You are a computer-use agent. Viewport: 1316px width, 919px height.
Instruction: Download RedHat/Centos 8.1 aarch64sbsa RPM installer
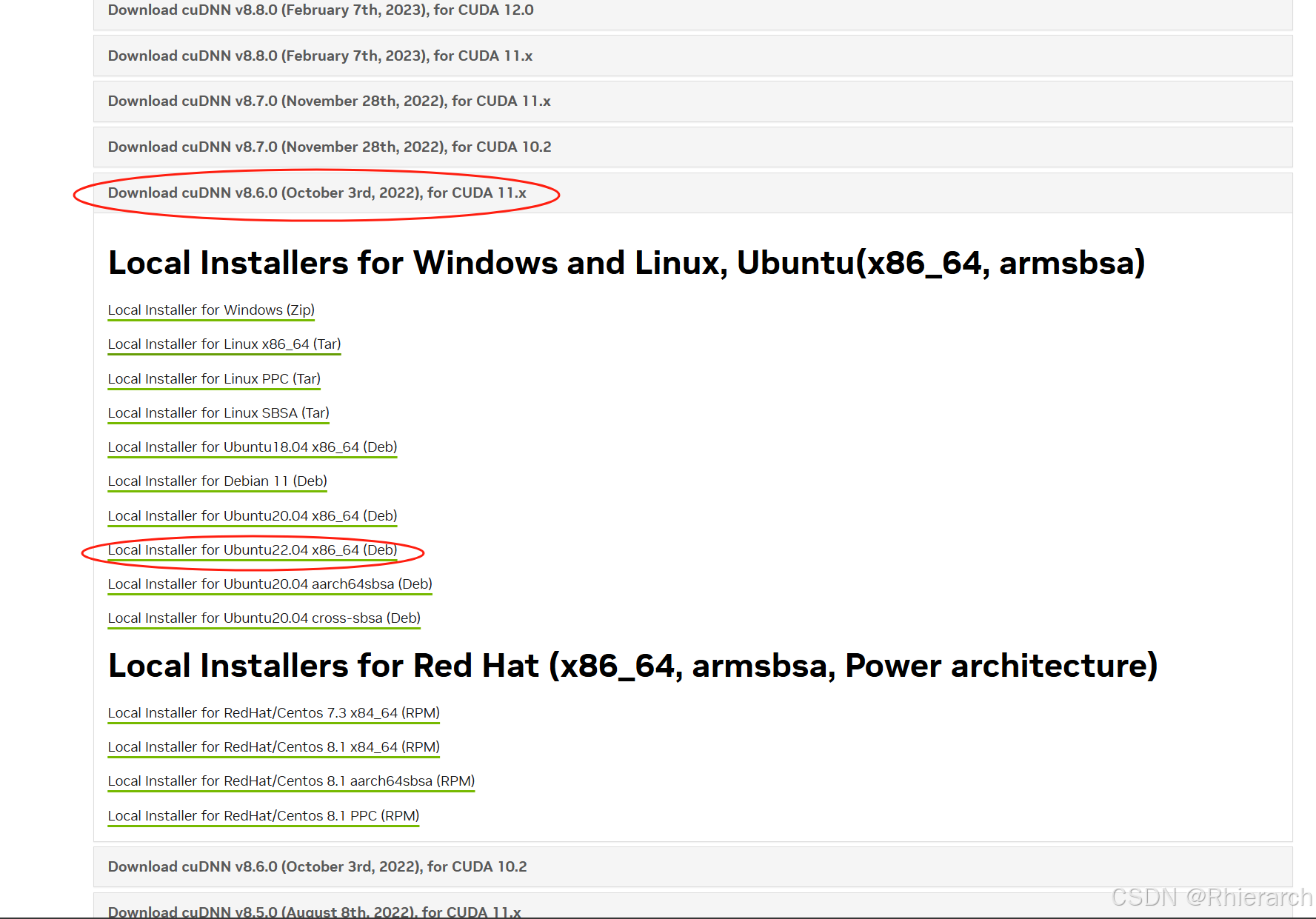tap(292, 781)
